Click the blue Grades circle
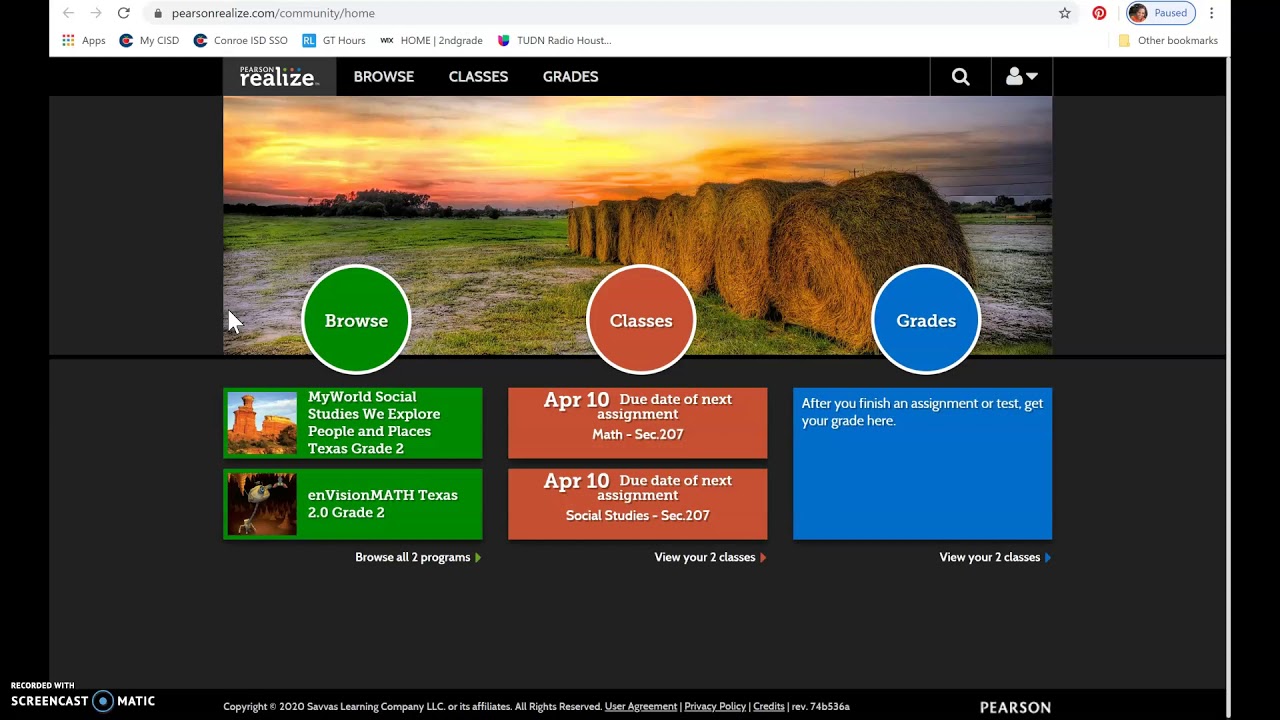 click(926, 320)
